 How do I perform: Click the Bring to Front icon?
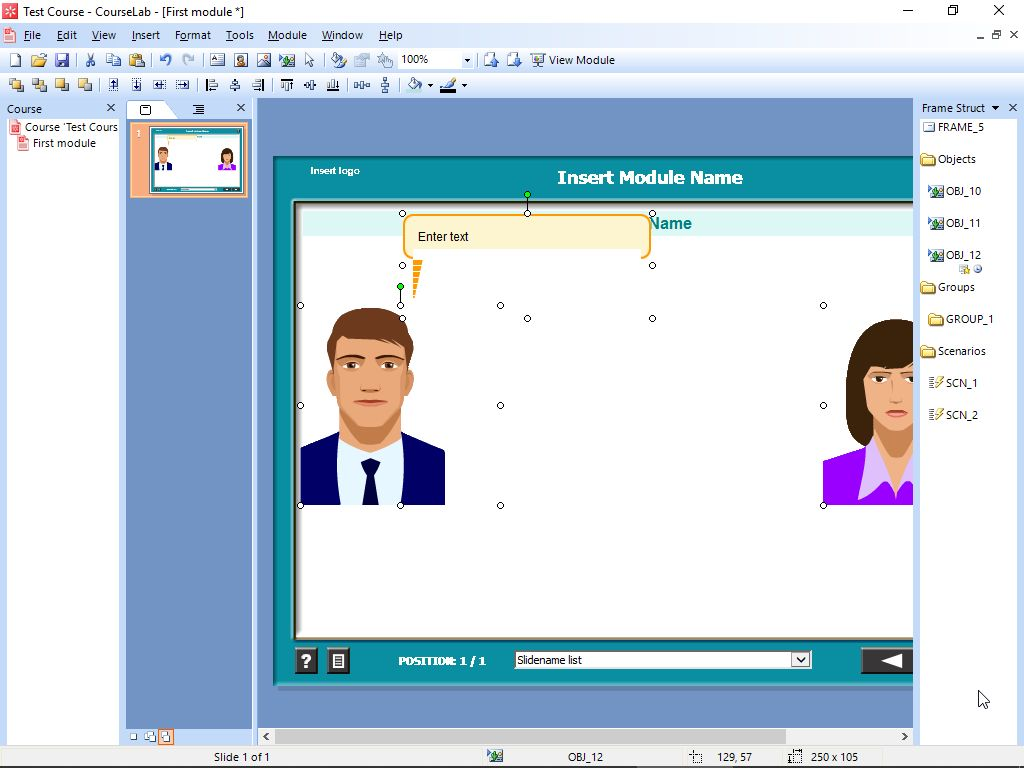tap(13, 85)
